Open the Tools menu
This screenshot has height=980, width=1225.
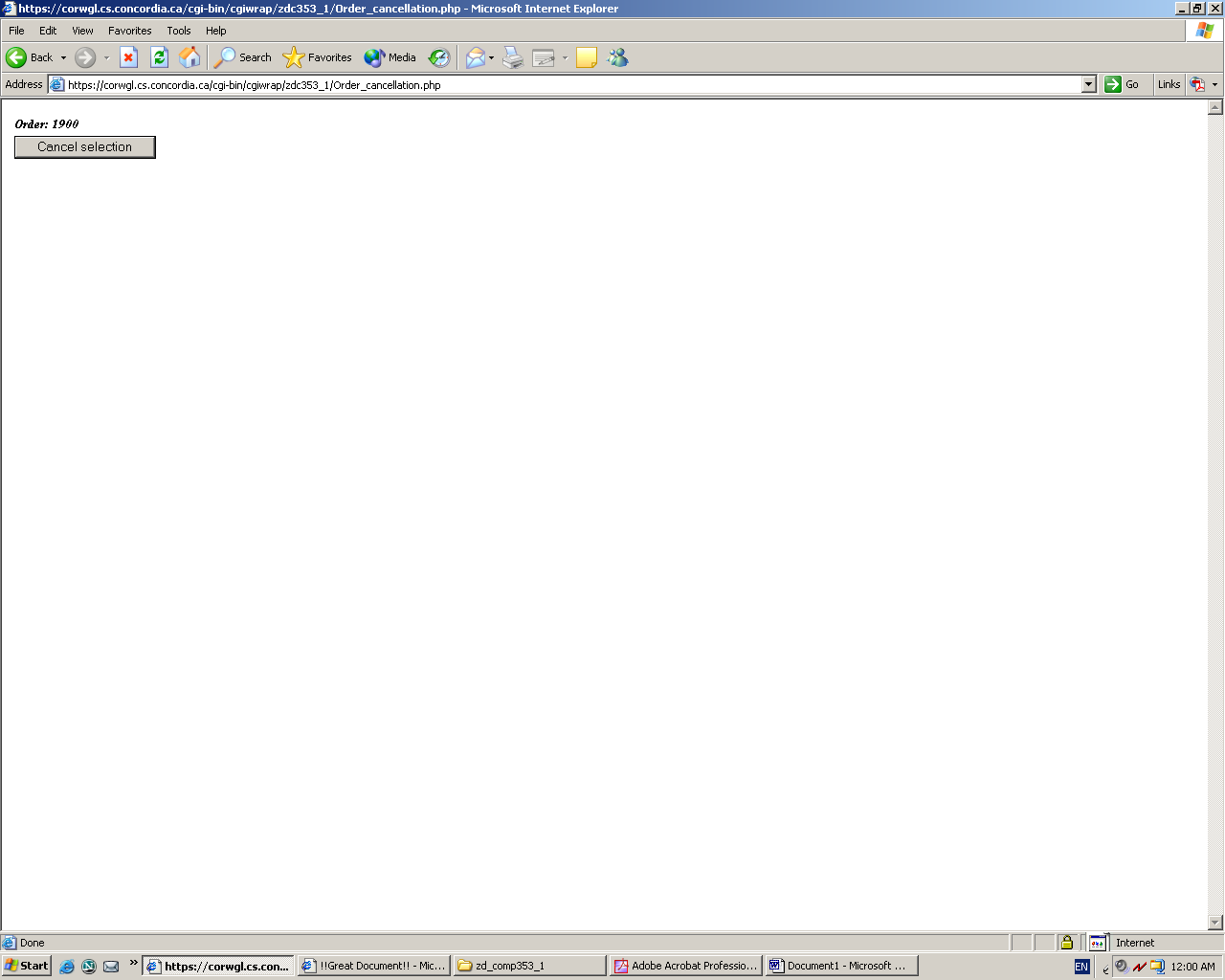(179, 31)
